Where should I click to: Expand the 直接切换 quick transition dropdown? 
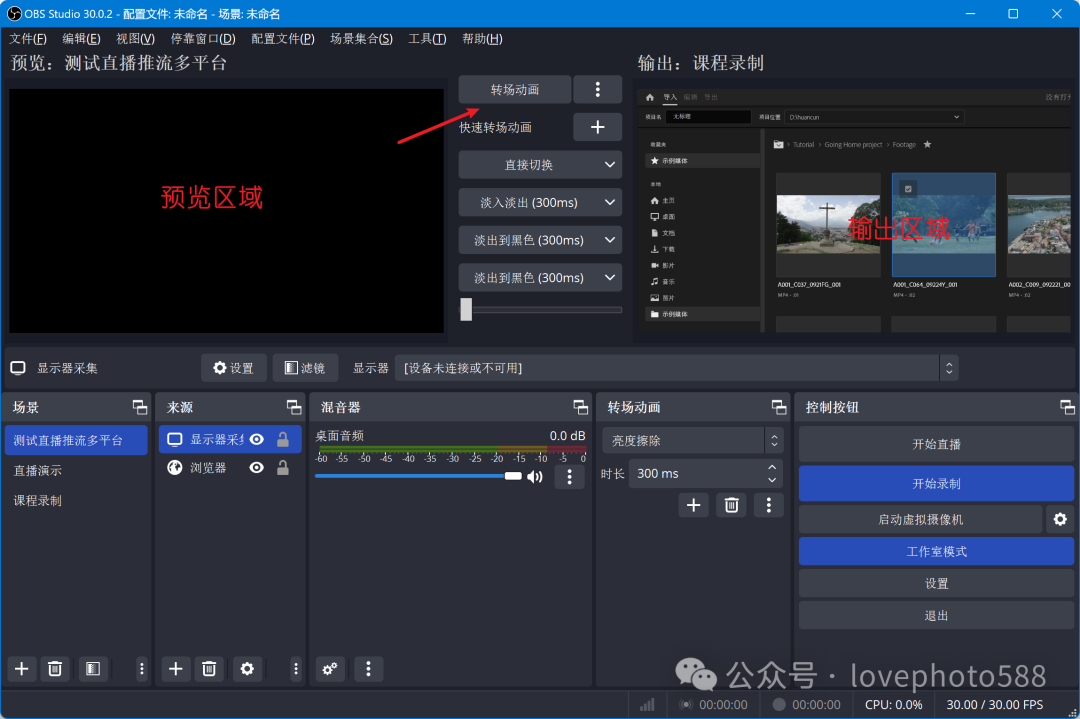coord(610,165)
